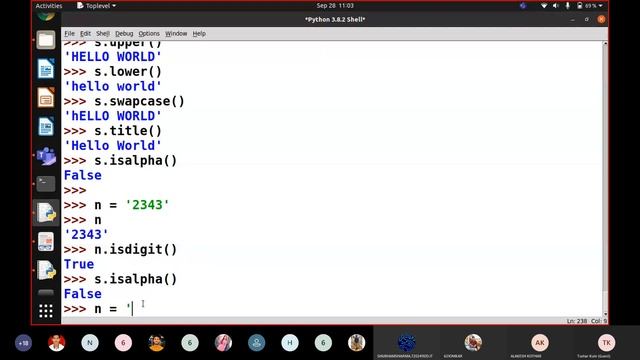Viewport: 640px width, 360px height.
Task: Expand the system menu arrow
Action: [x=600, y=6]
